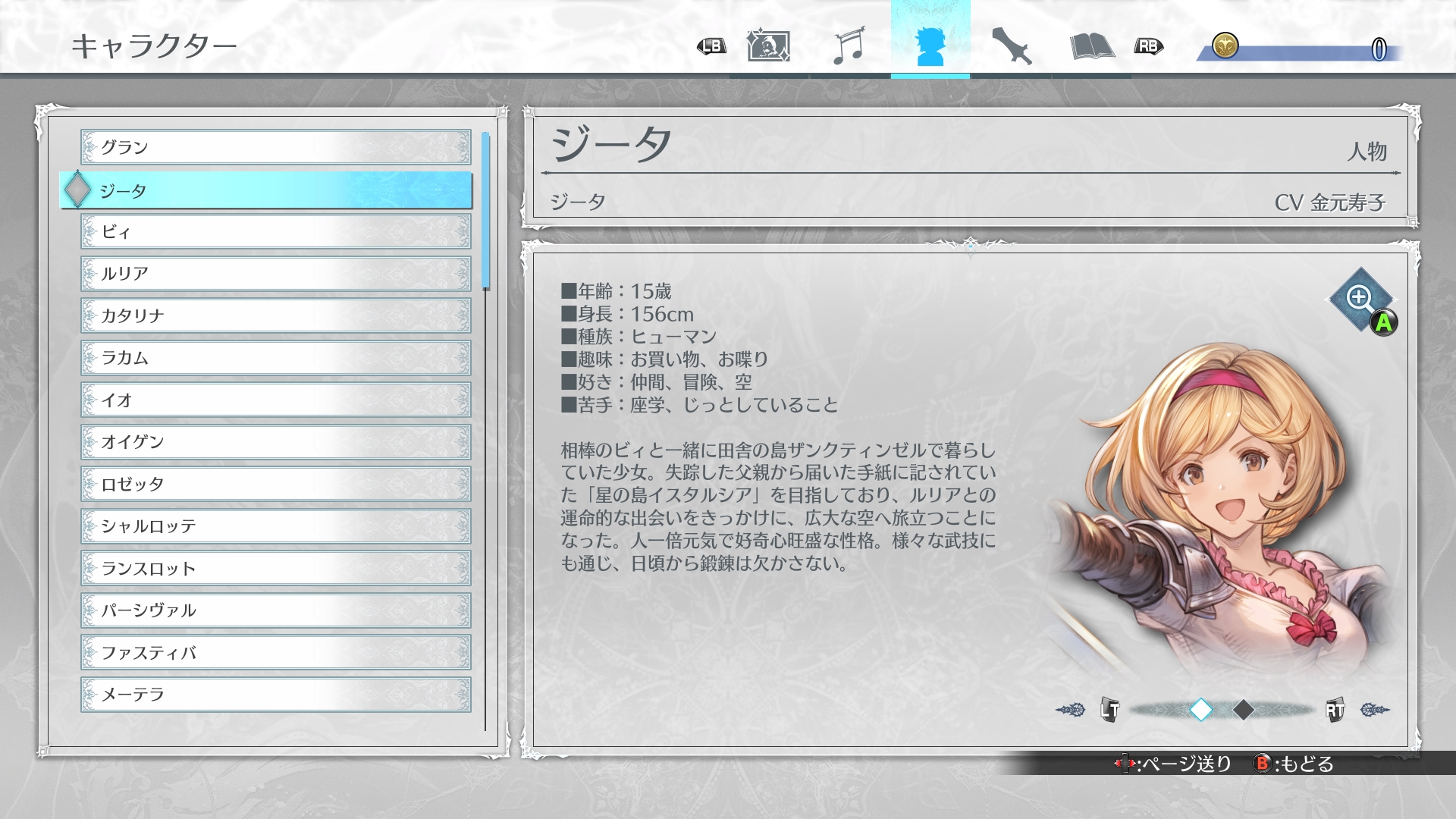Pick メーテラ at the list bottom
1456x819 pixels.
pos(276,695)
